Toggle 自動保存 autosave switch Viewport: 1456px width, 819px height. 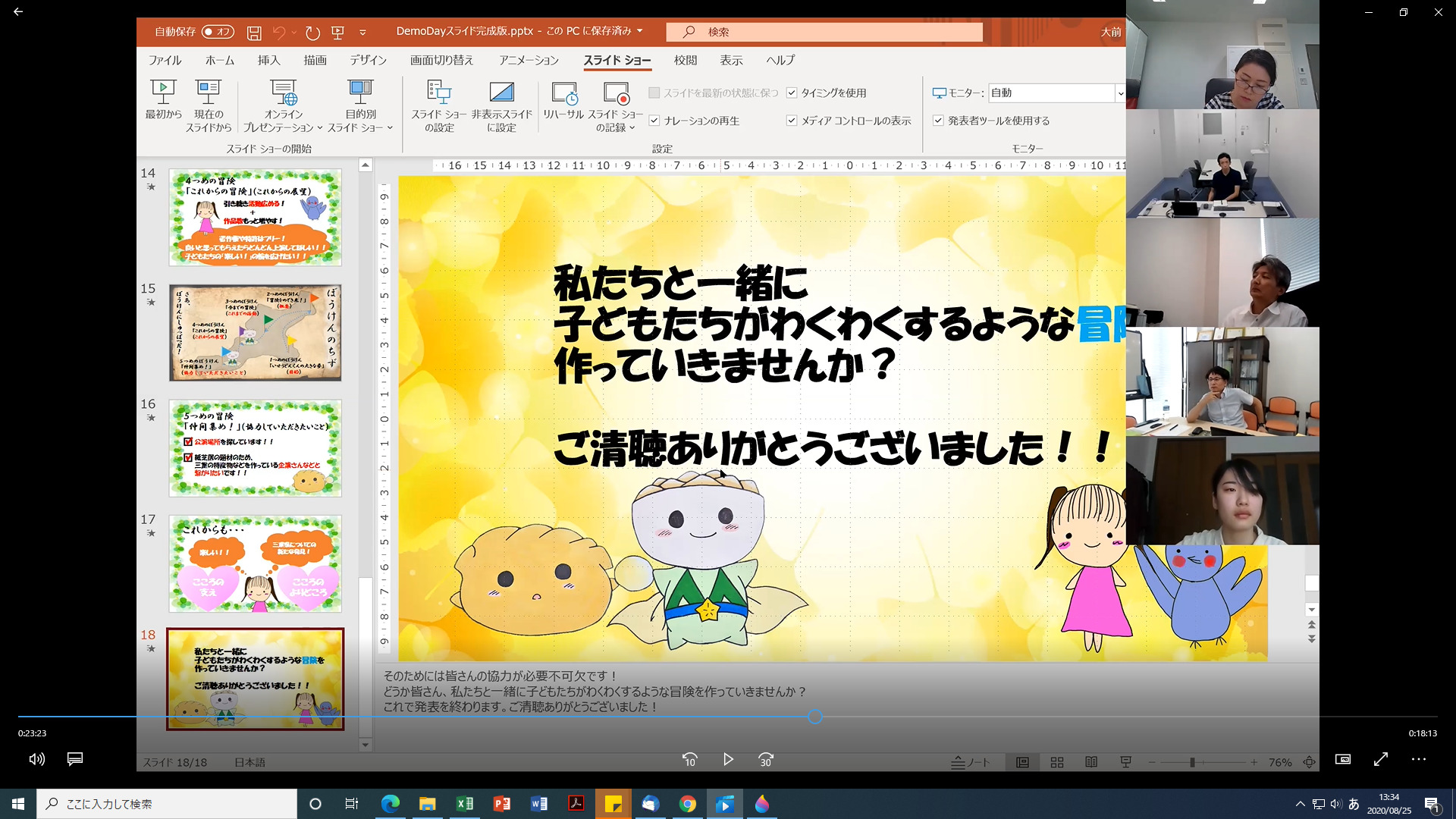[x=218, y=32]
